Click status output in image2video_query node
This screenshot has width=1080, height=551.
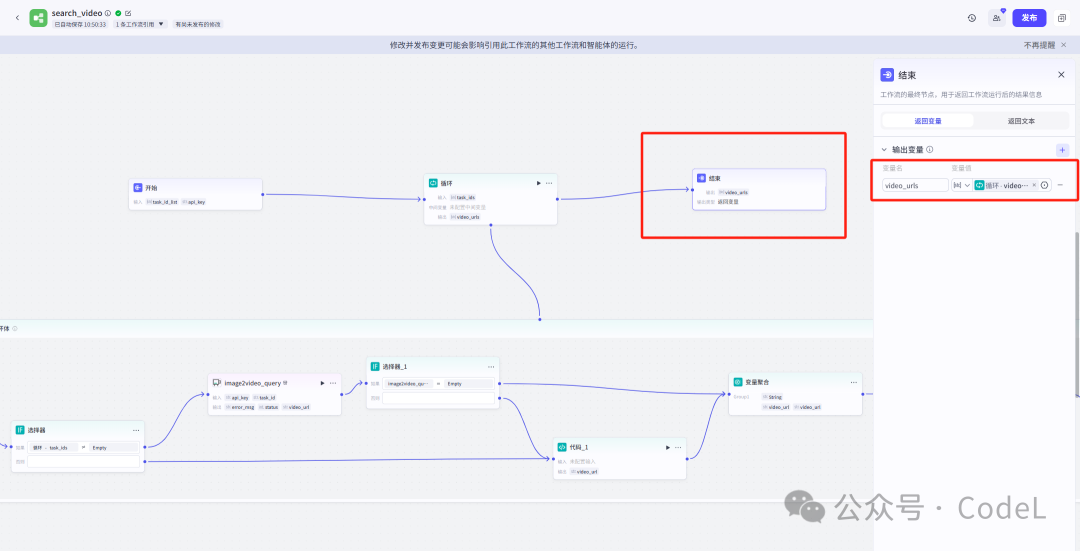coord(271,407)
